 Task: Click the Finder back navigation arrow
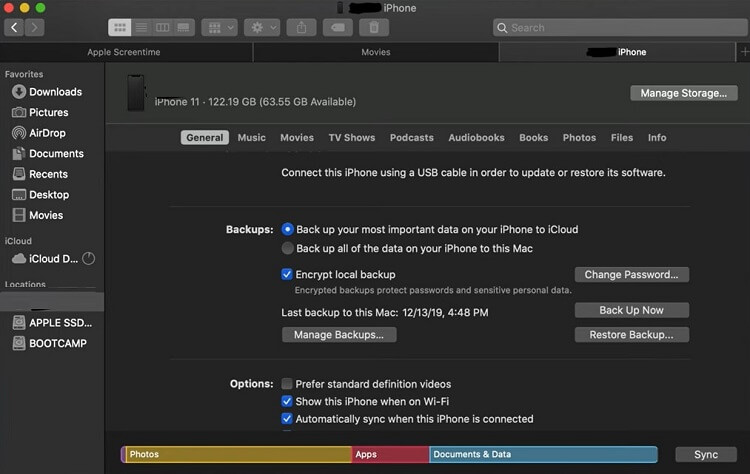point(14,28)
